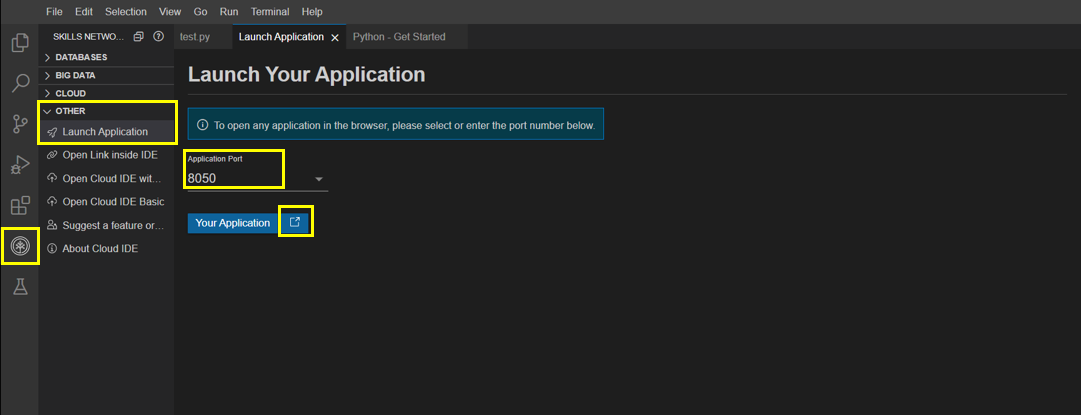Screen dimensions: 1081x415
Task: Open the Extensions icon
Action: [x=19, y=206]
